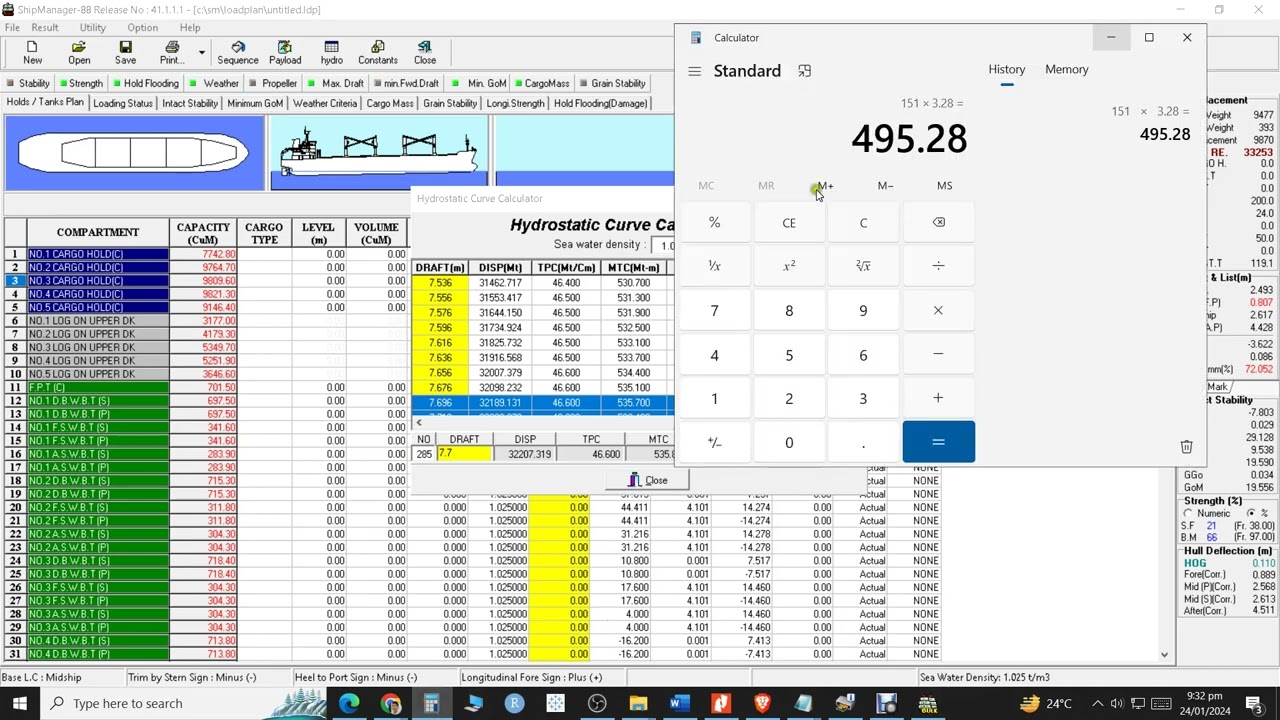
Task: Clear calculator history with trash icon
Action: point(1186,447)
